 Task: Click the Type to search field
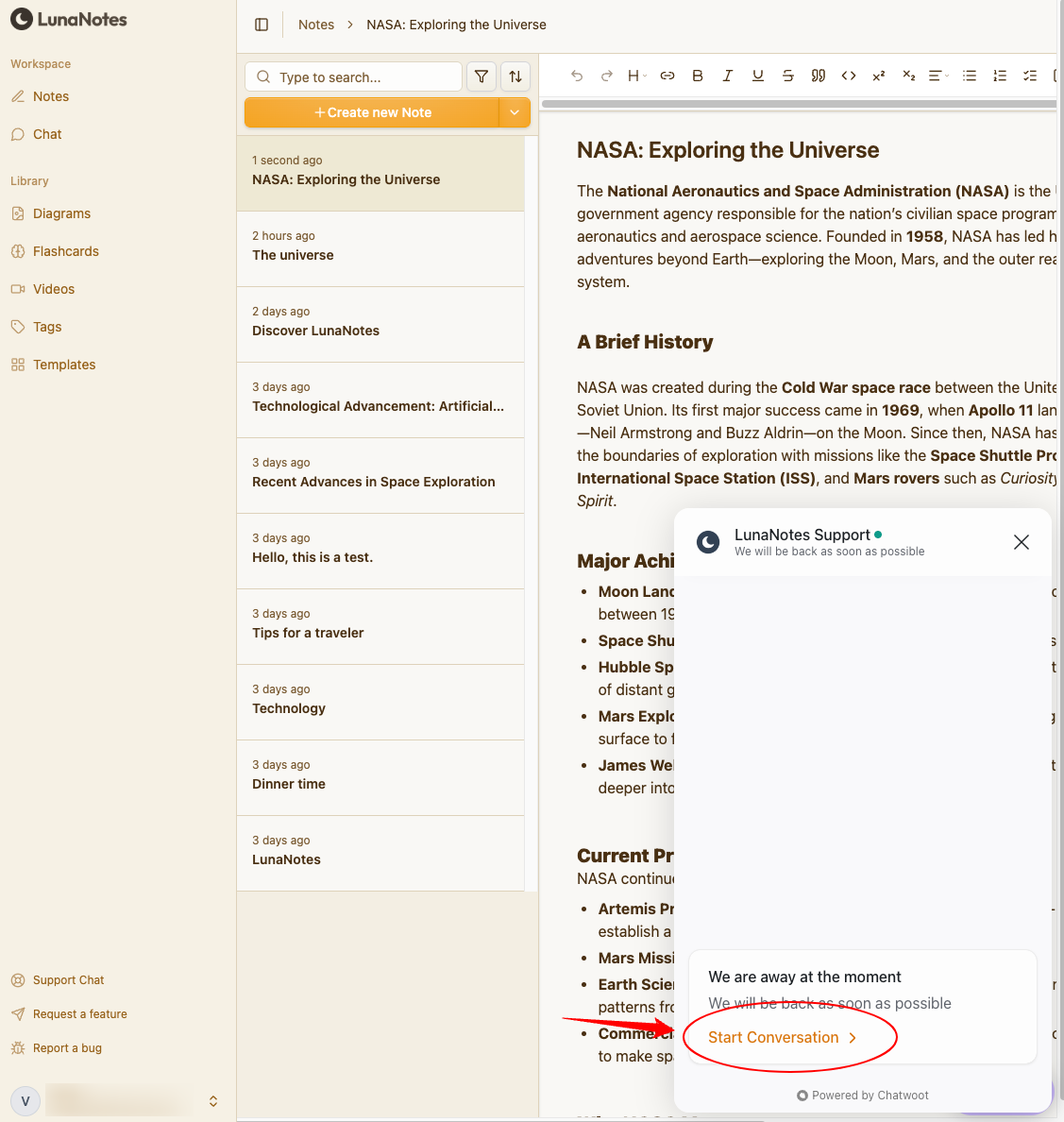[364, 77]
